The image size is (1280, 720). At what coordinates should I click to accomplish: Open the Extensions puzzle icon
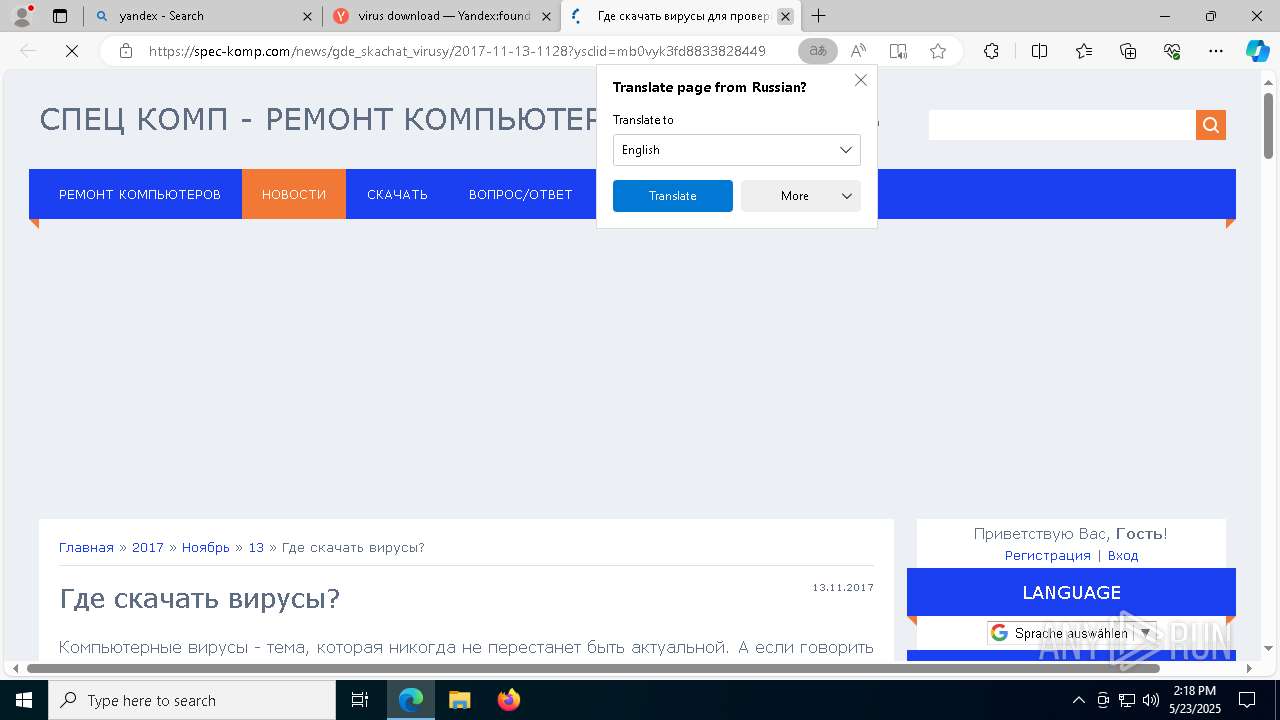(x=991, y=51)
